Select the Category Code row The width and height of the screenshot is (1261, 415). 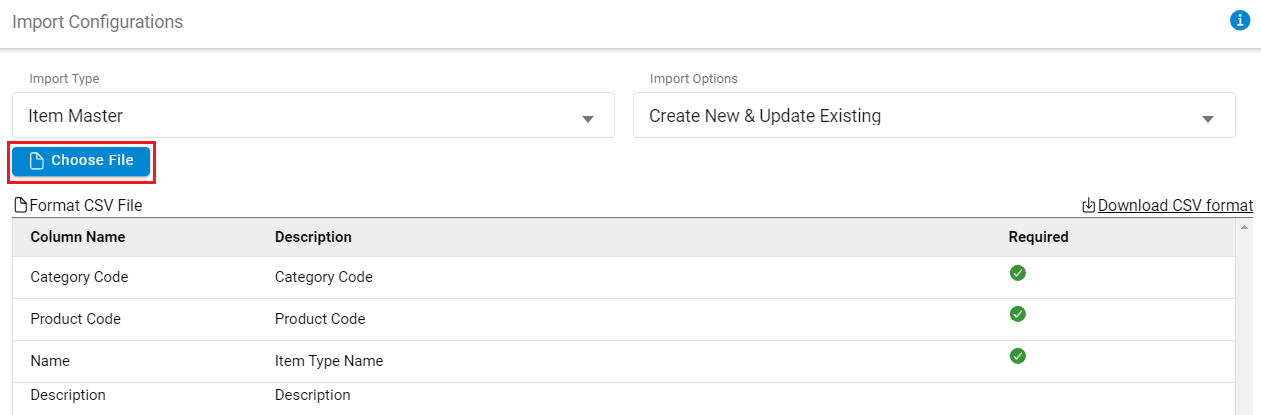pos(79,277)
